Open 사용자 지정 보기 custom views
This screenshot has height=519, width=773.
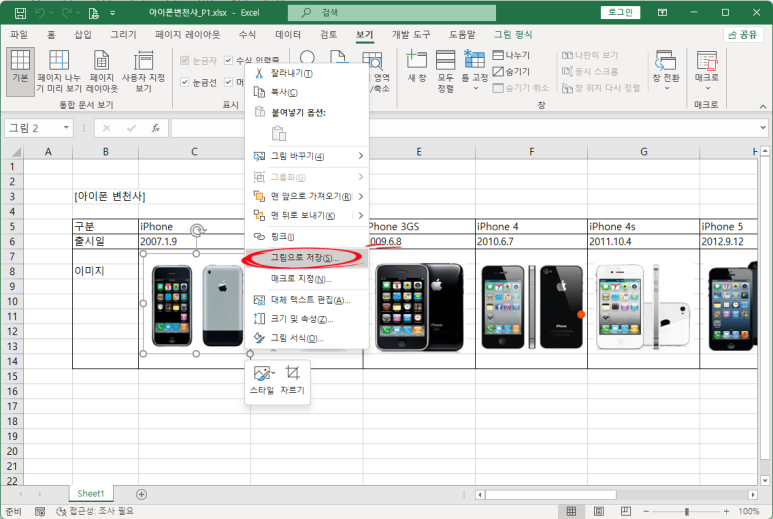click(143, 71)
